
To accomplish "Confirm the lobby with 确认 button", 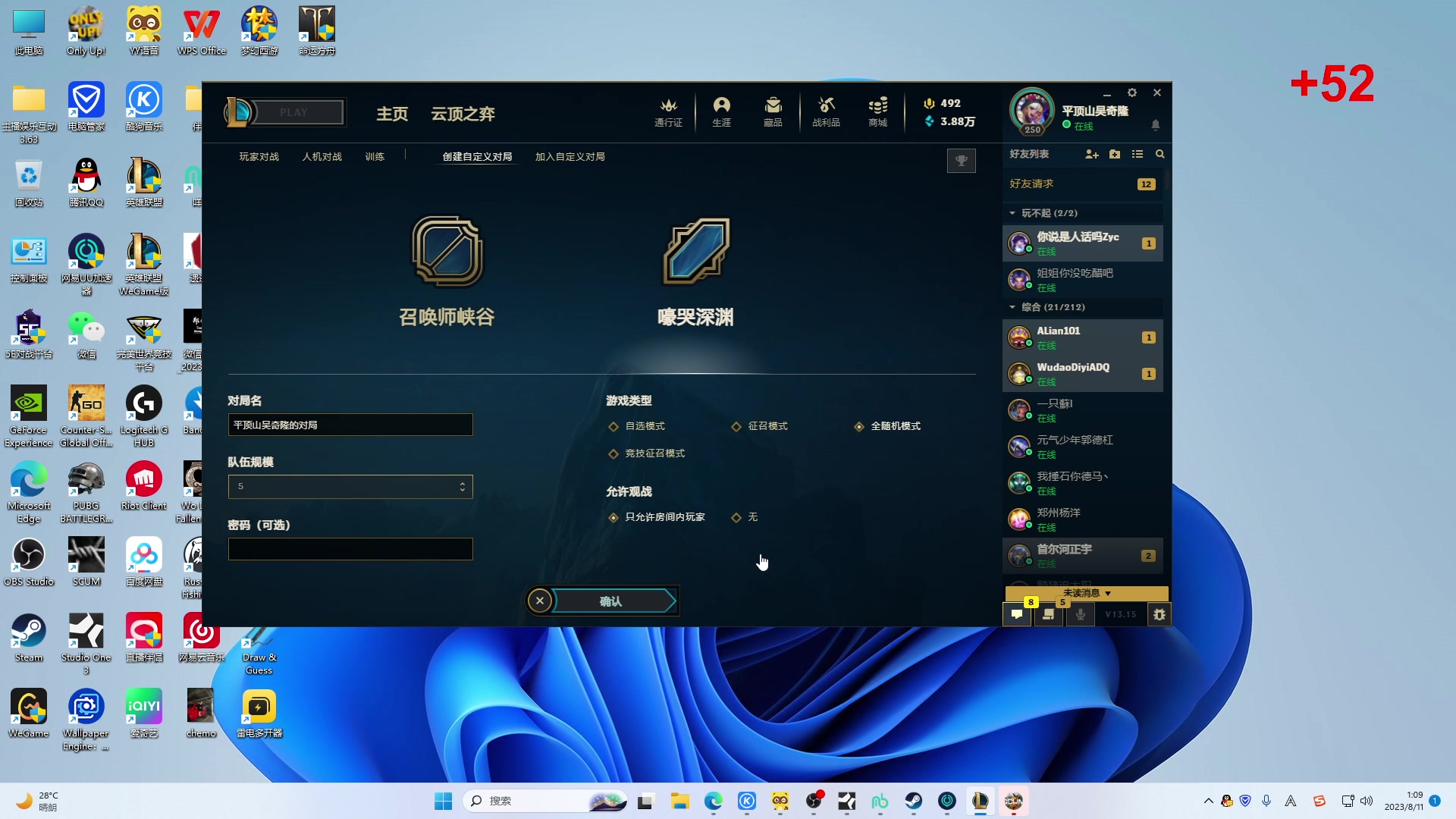I will [x=611, y=600].
